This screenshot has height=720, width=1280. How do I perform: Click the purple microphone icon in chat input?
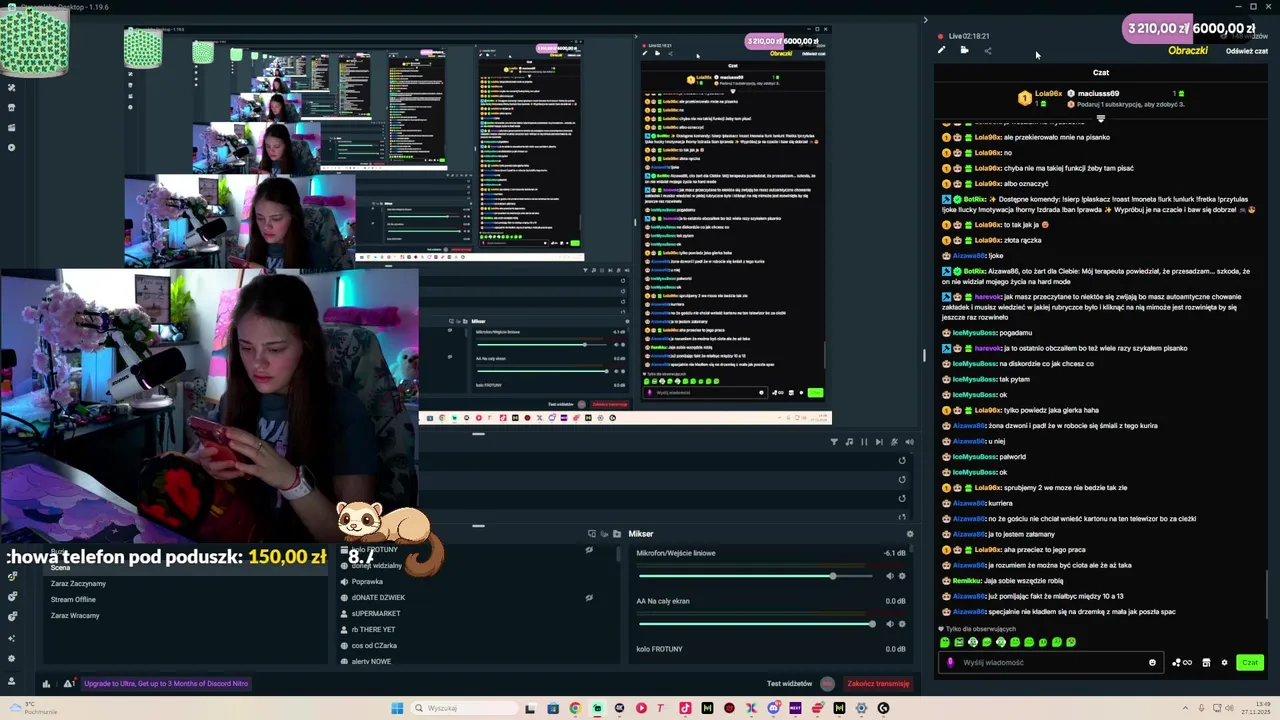(950, 662)
